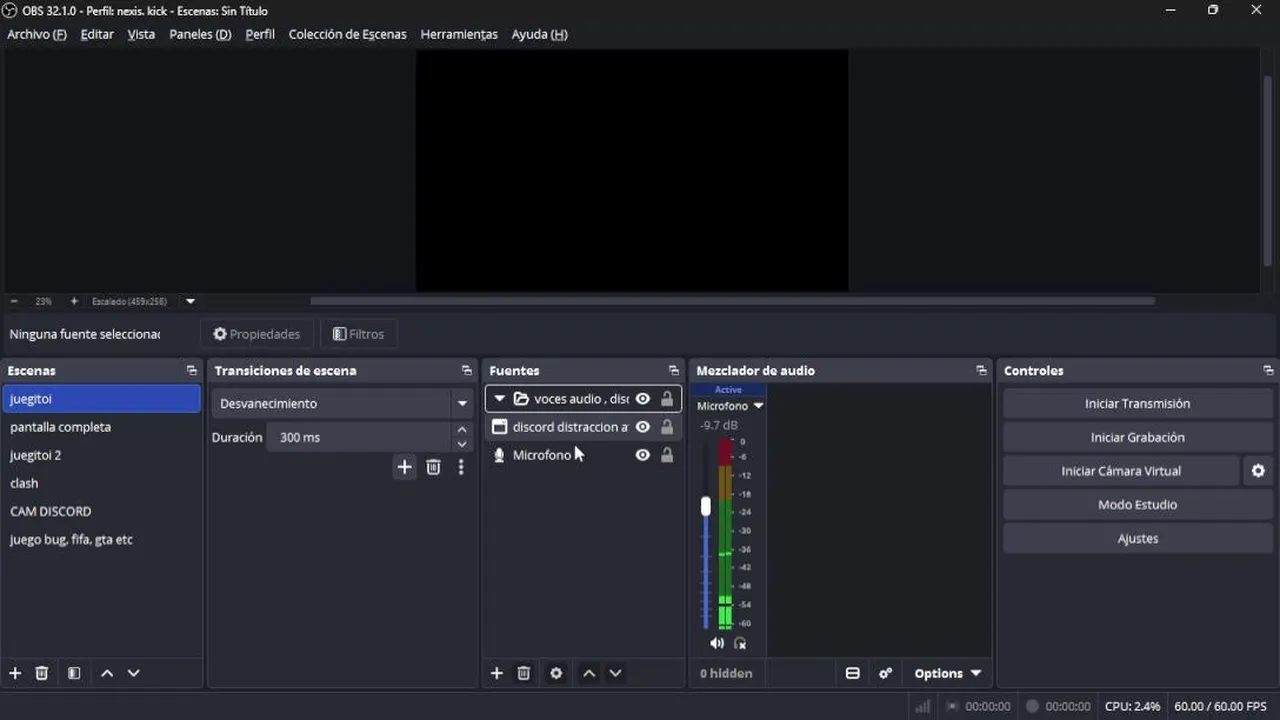
Task: Click Iniciar Transmisión button
Action: coord(1138,404)
